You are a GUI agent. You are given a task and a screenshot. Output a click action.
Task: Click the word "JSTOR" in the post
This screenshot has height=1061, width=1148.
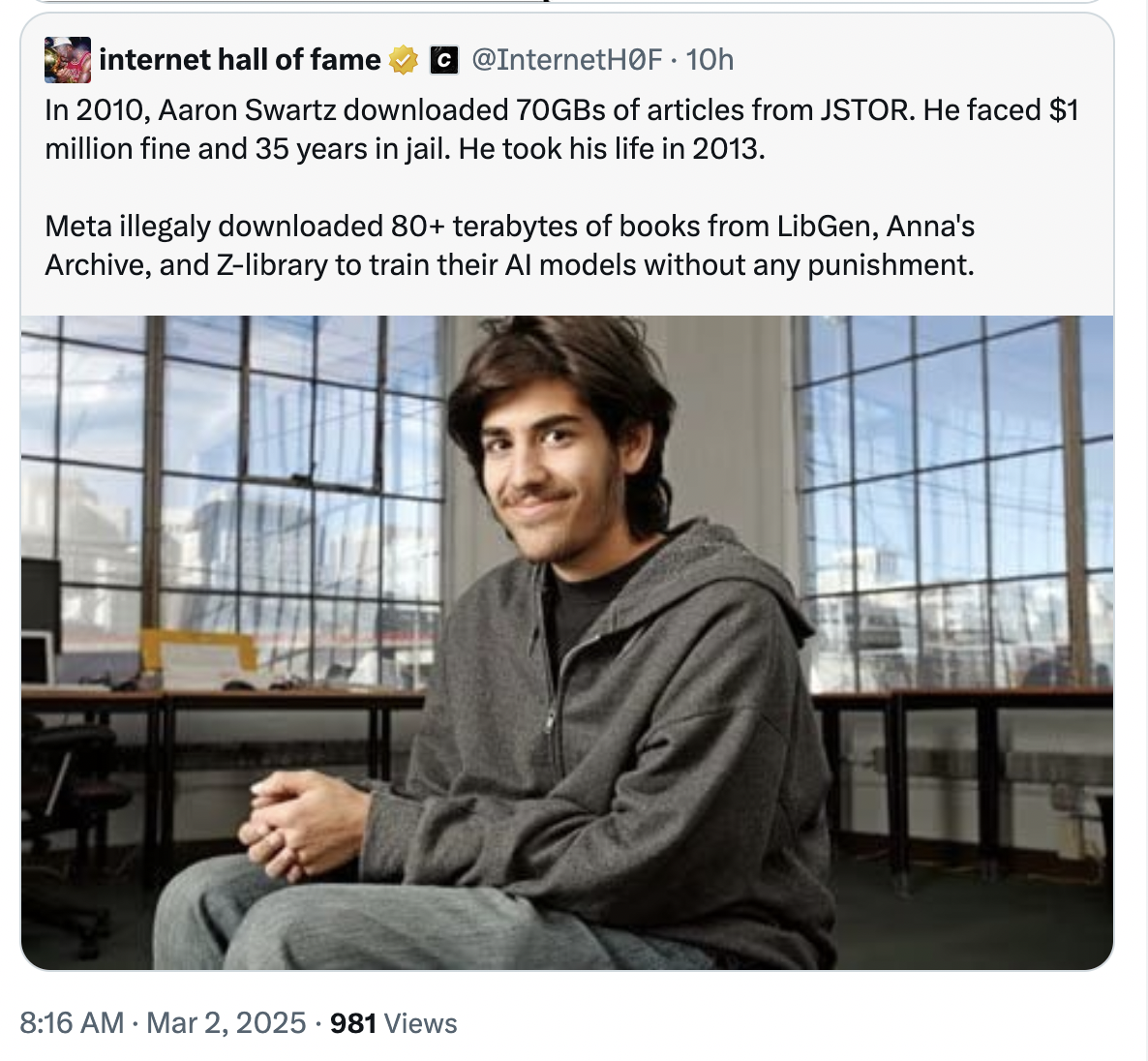tap(865, 110)
